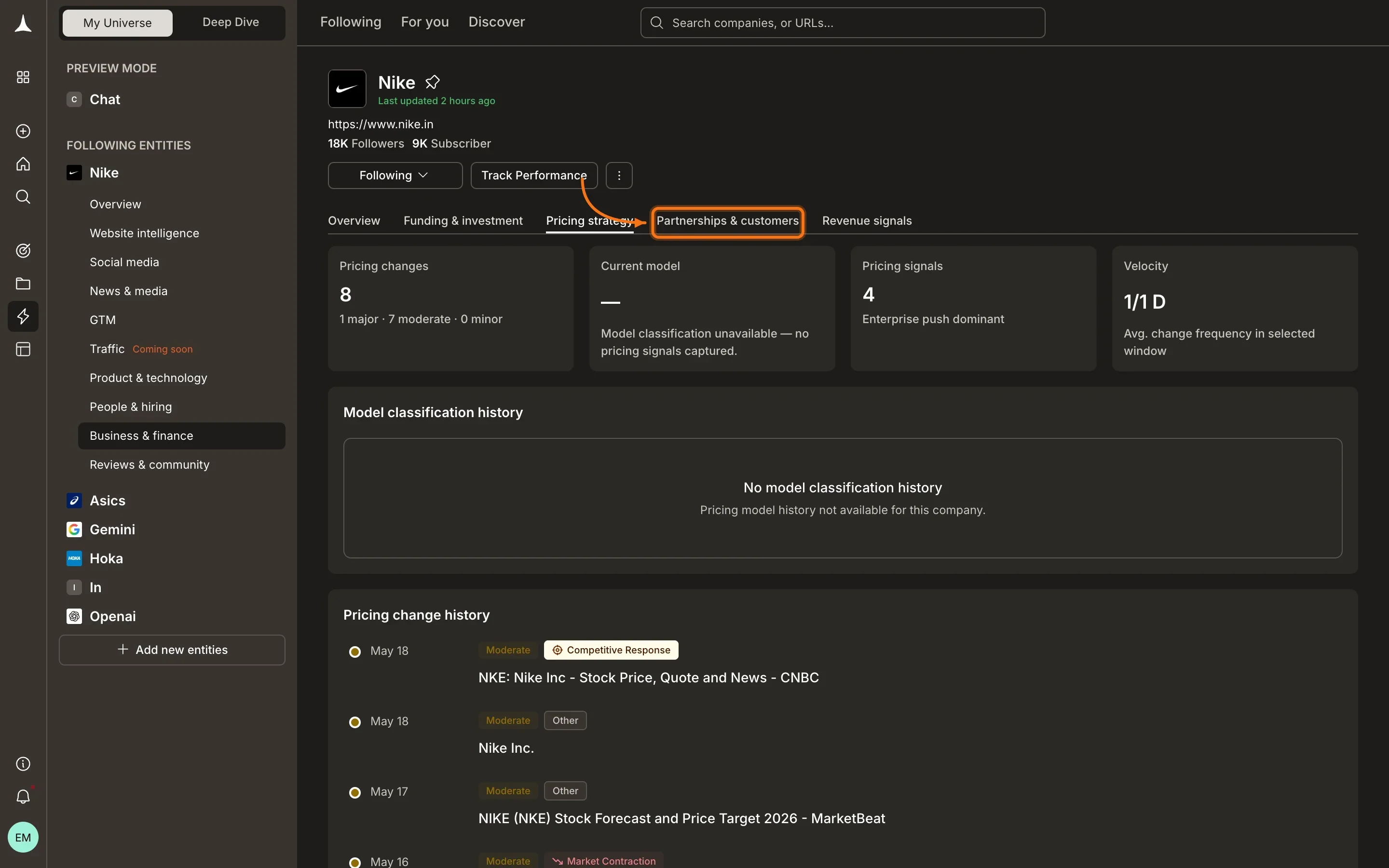Open Traffic item in sidebar

click(107, 349)
